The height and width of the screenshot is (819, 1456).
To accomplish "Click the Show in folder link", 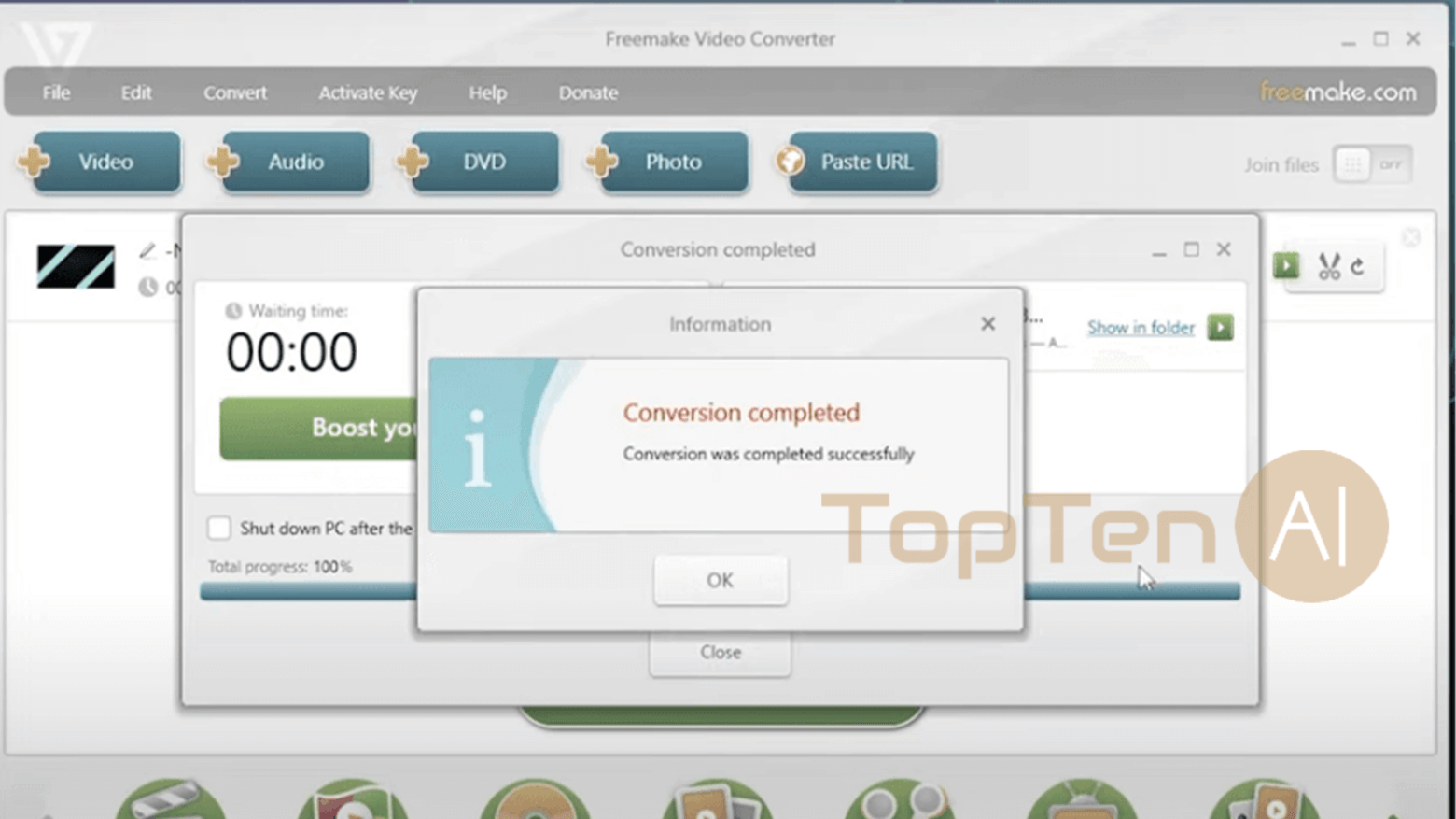I will click(x=1141, y=328).
